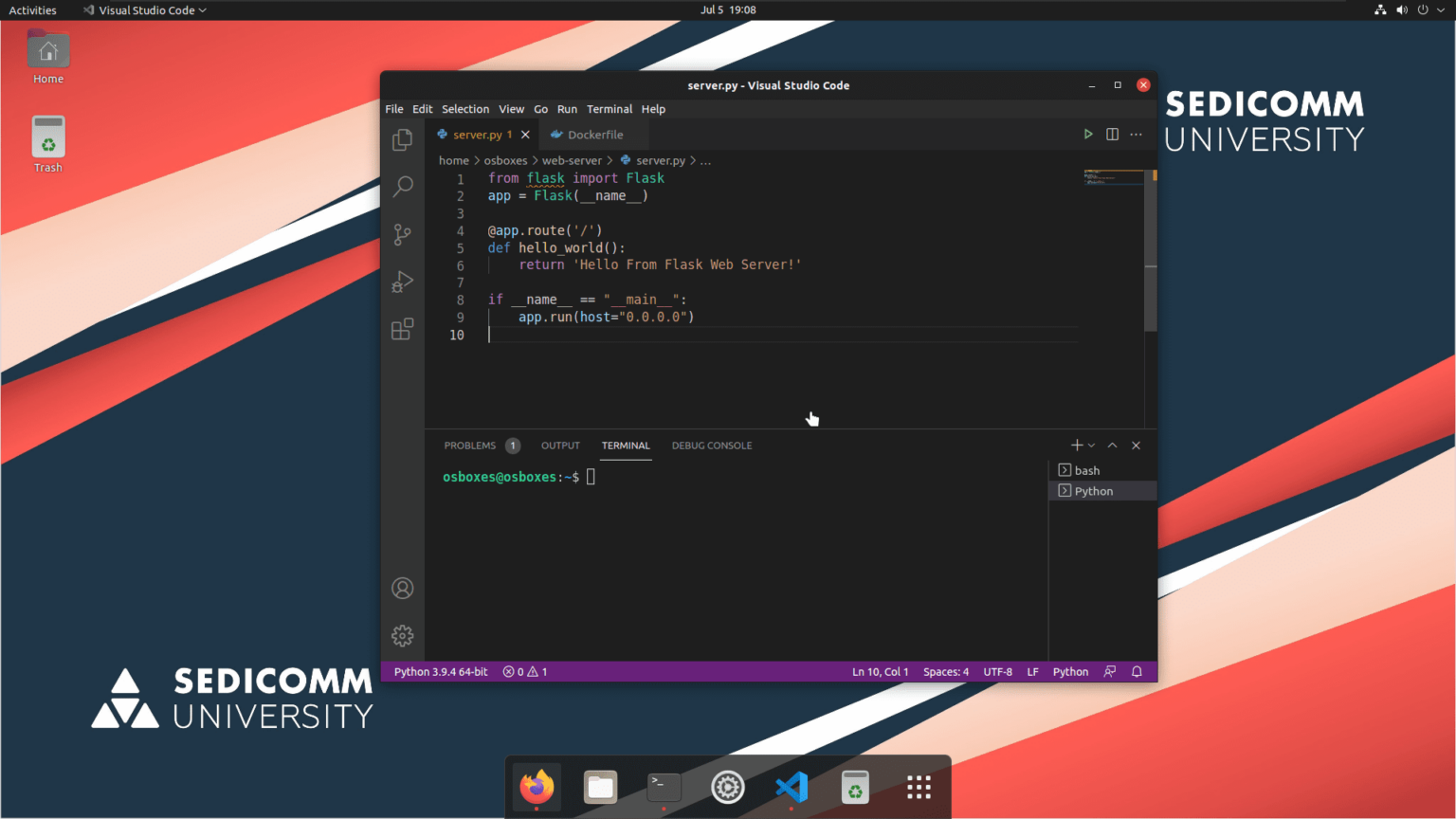Click the editor vertical scrollbar
The height and width of the screenshot is (819, 1456).
(1151, 251)
